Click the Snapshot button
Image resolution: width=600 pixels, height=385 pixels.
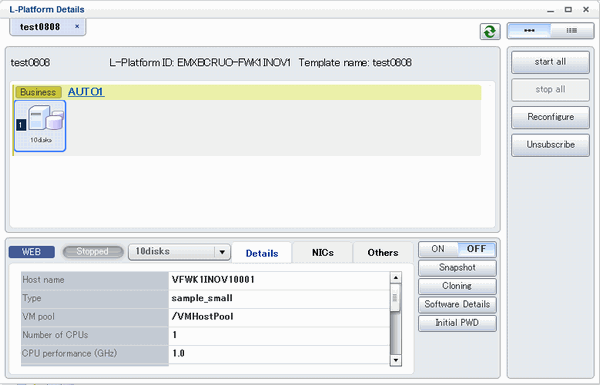click(457, 268)
